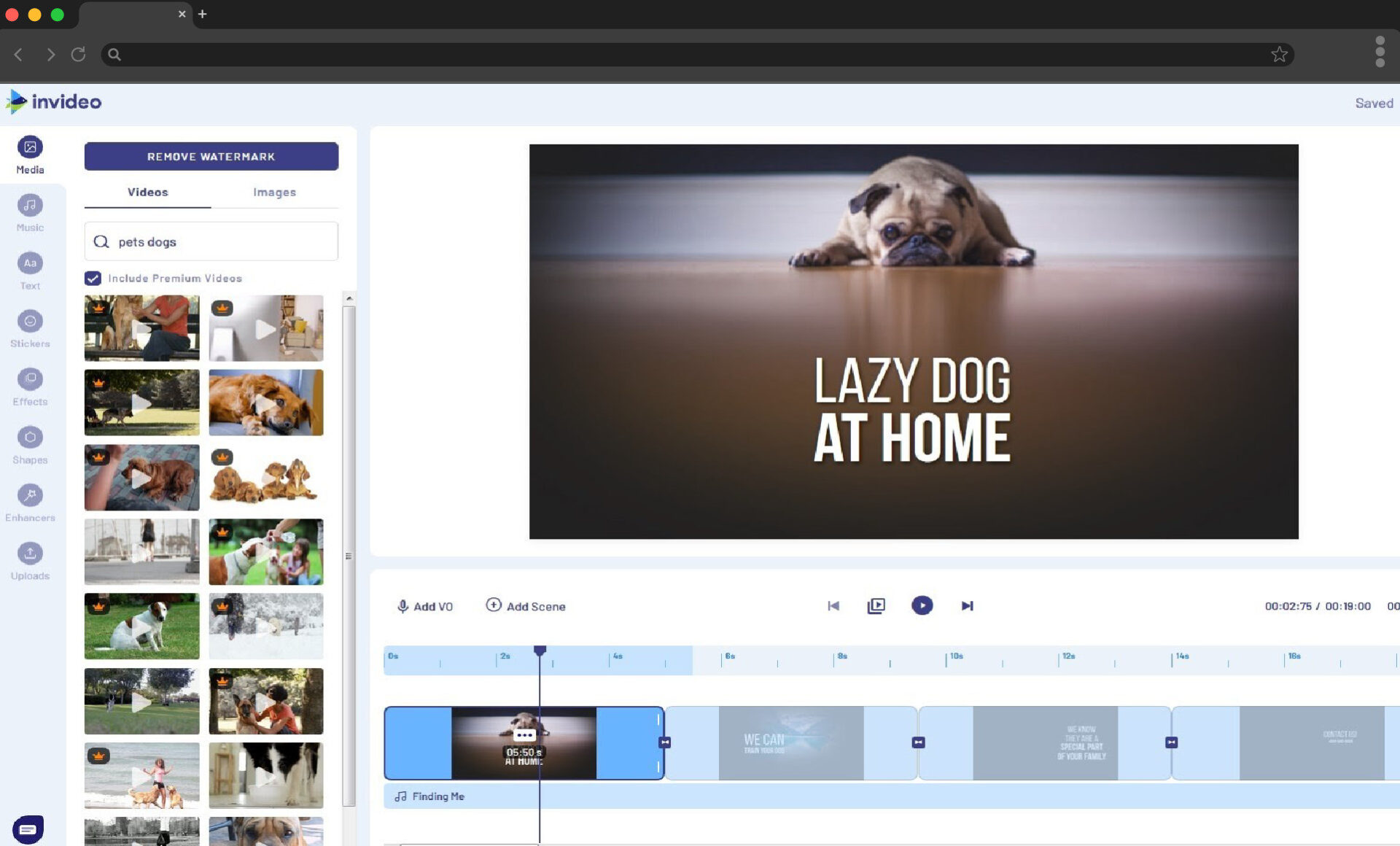Image resolution: width=1400 pixels, height=846 pixels.
Task: Skip to previous scene
Action: [x=833, y=605]
